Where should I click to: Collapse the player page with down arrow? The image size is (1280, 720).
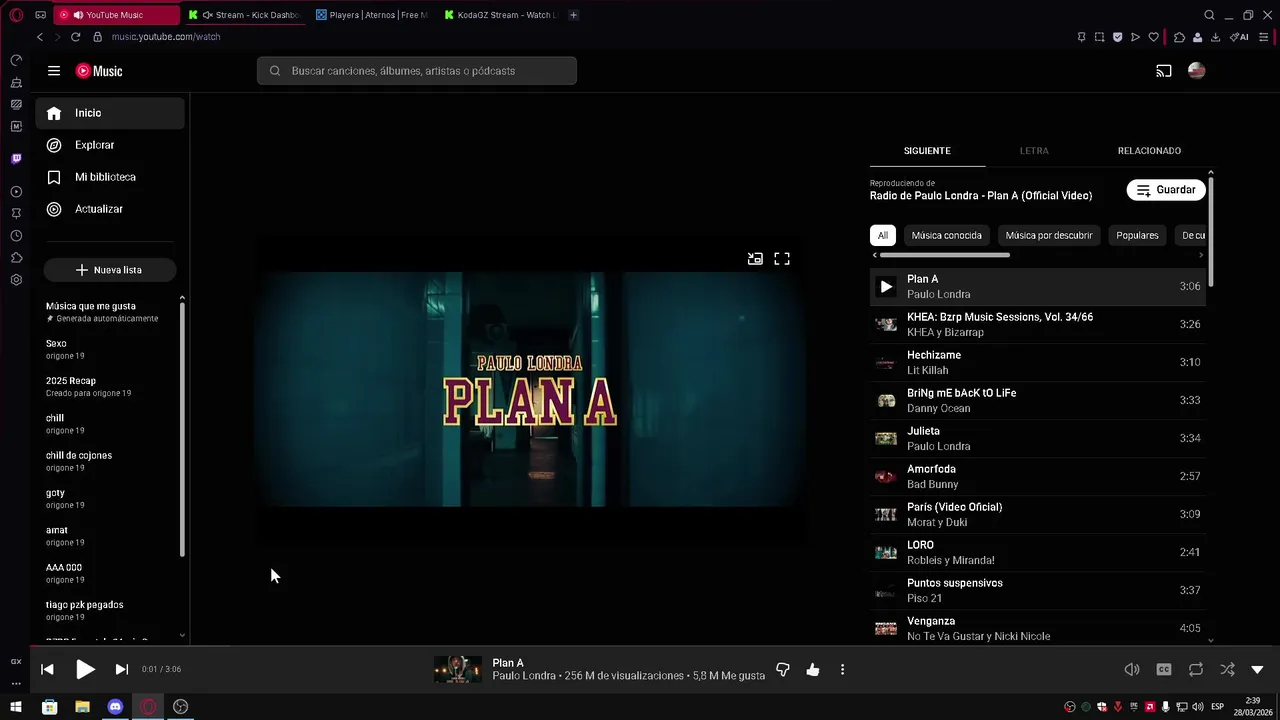(x=1258, y=670)
